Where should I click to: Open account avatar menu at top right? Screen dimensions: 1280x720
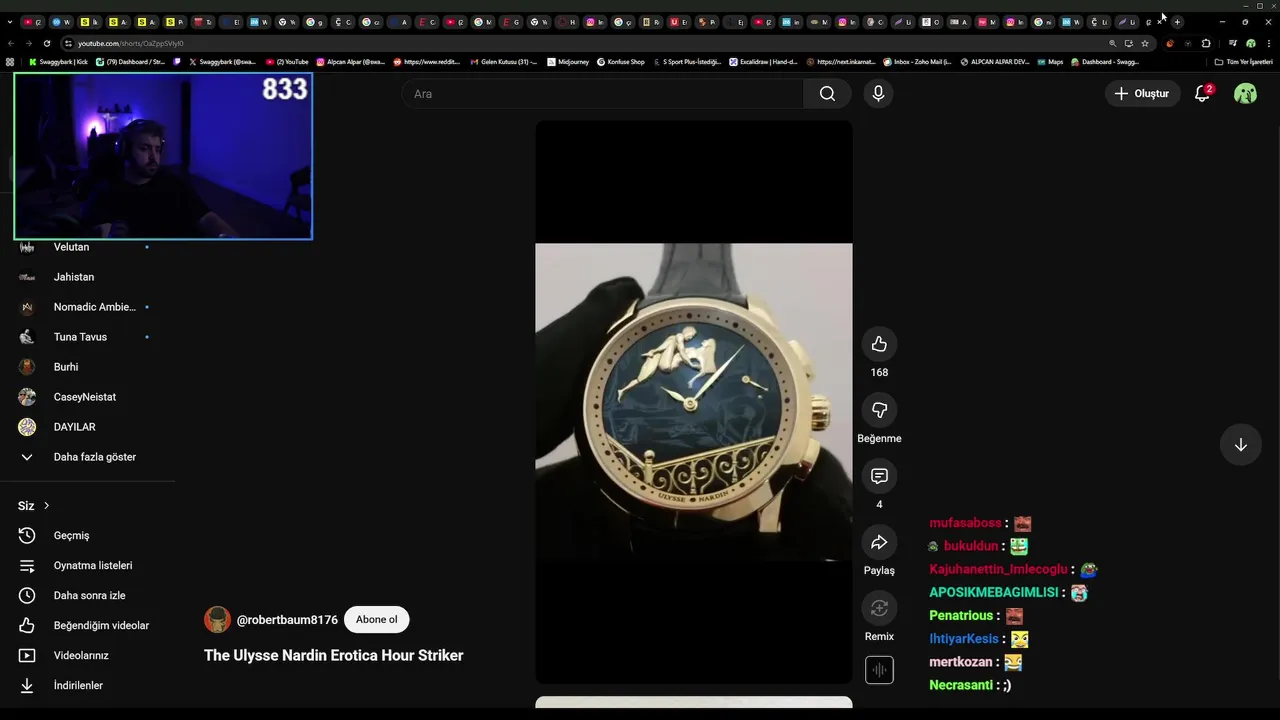pos(1245,93)
